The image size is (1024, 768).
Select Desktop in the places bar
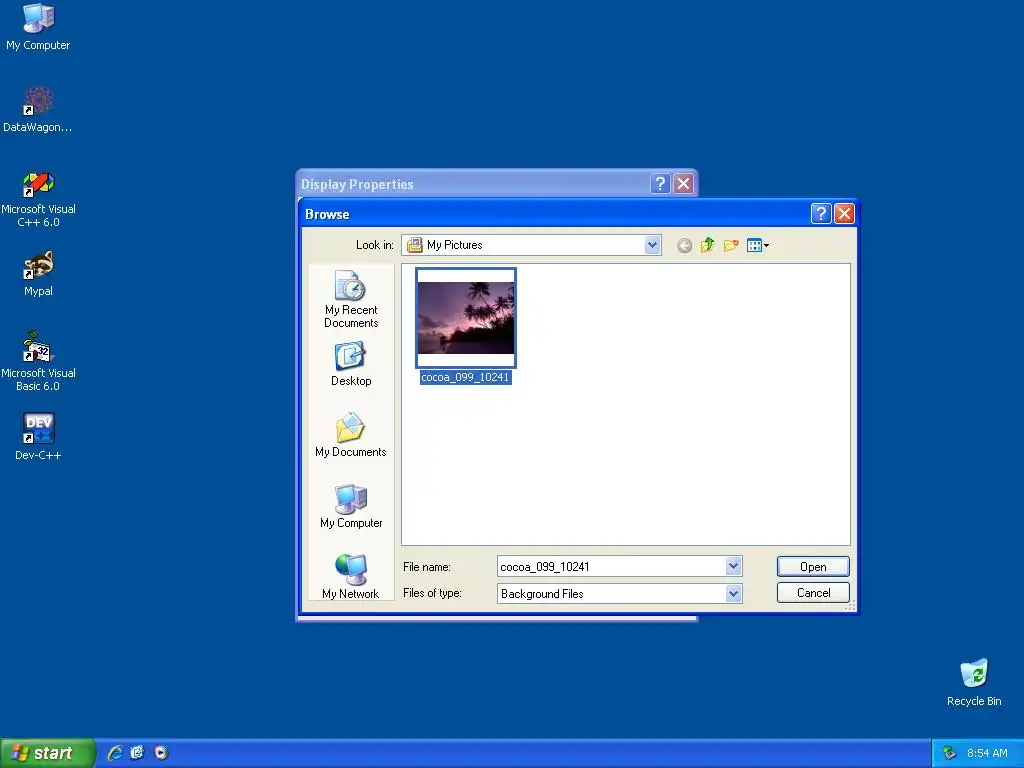351,364
